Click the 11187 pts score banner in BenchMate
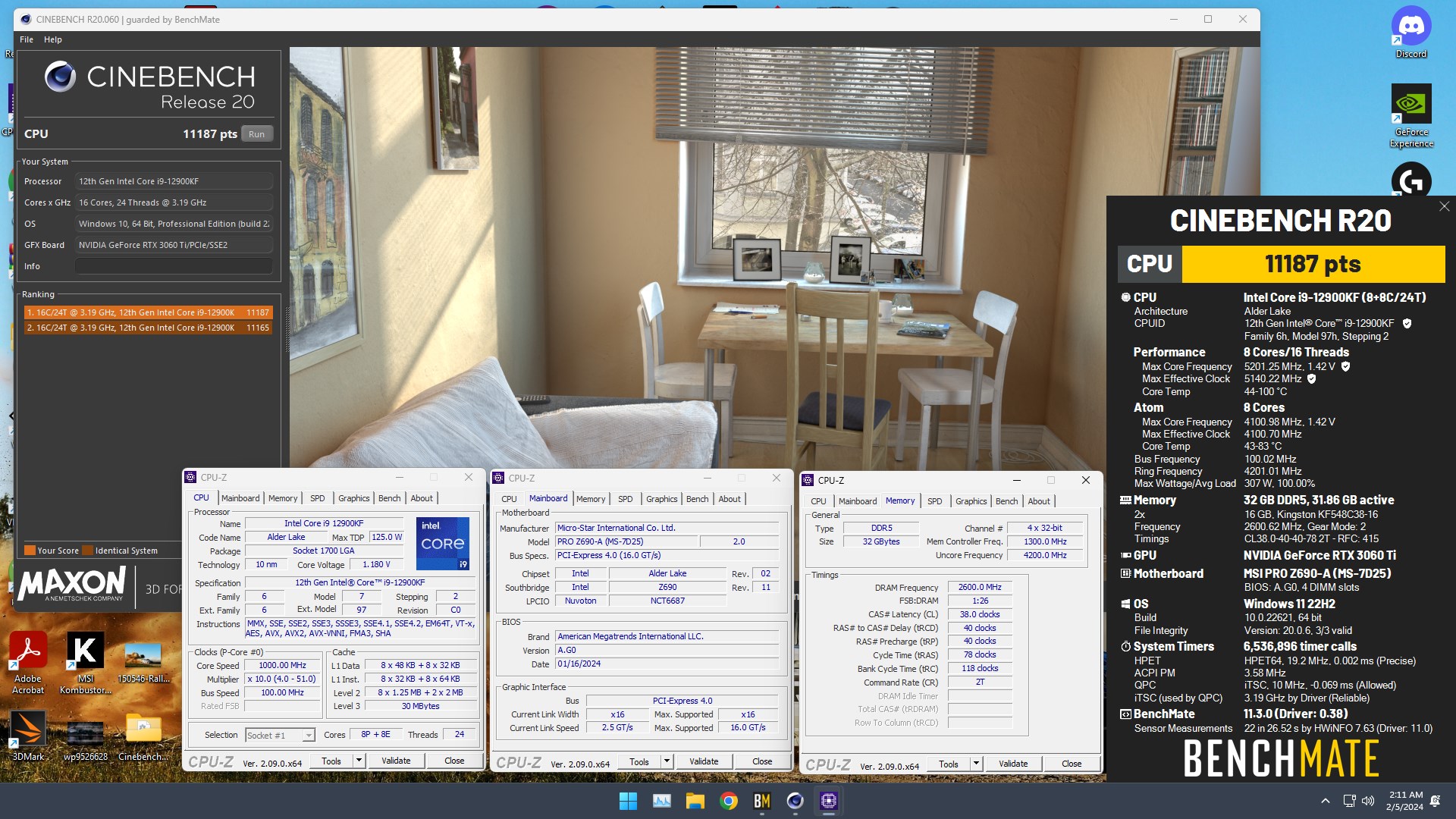The image size is (1456, 819). point(1313,264)
